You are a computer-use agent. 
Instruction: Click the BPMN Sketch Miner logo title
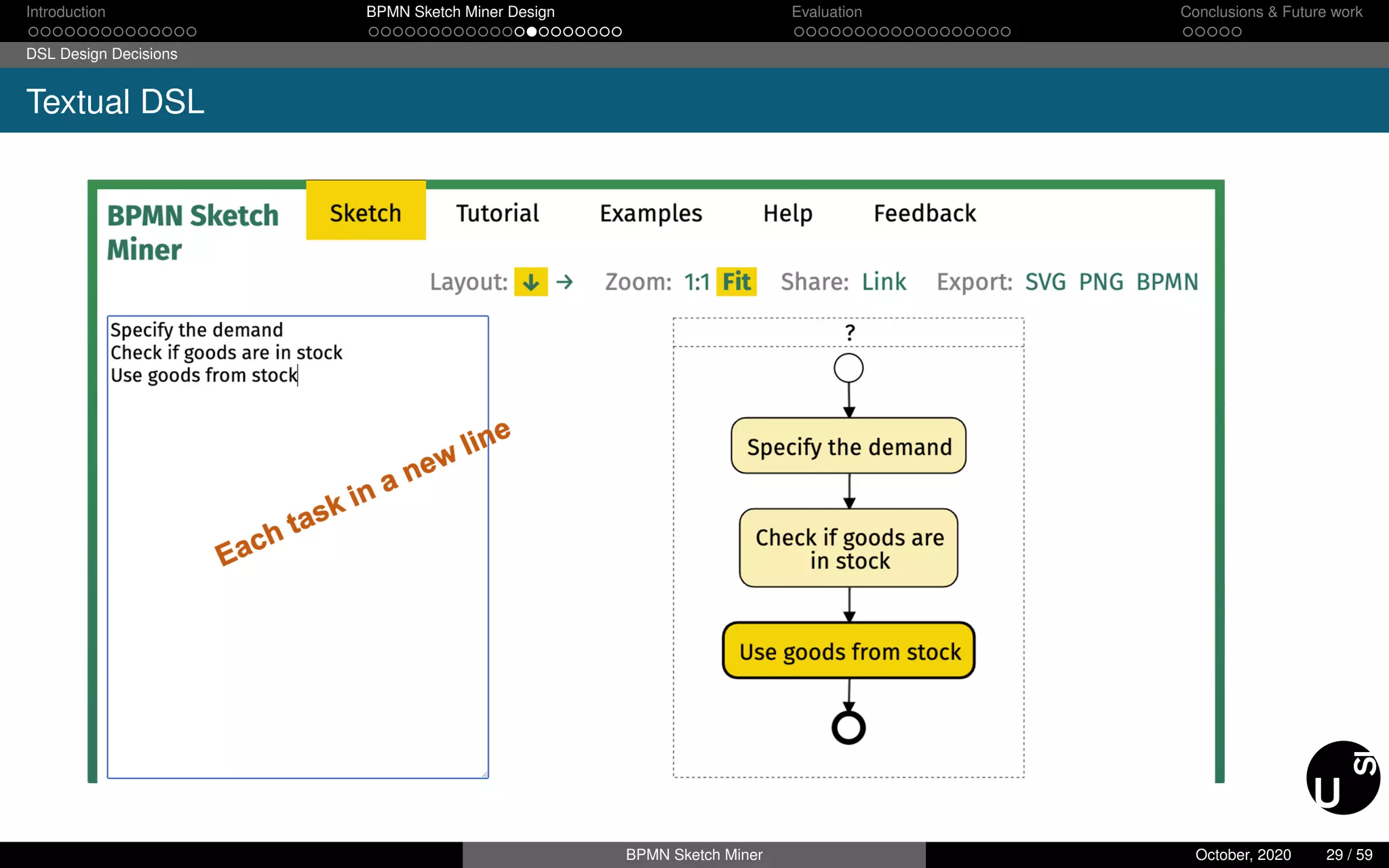point(193,233)
